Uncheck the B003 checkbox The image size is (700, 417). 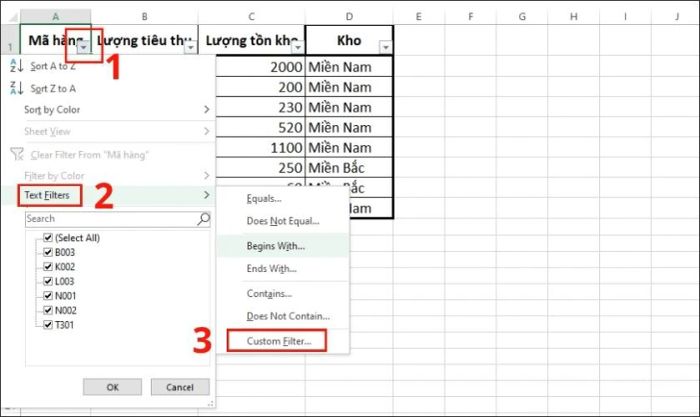[x=48, y=252]
